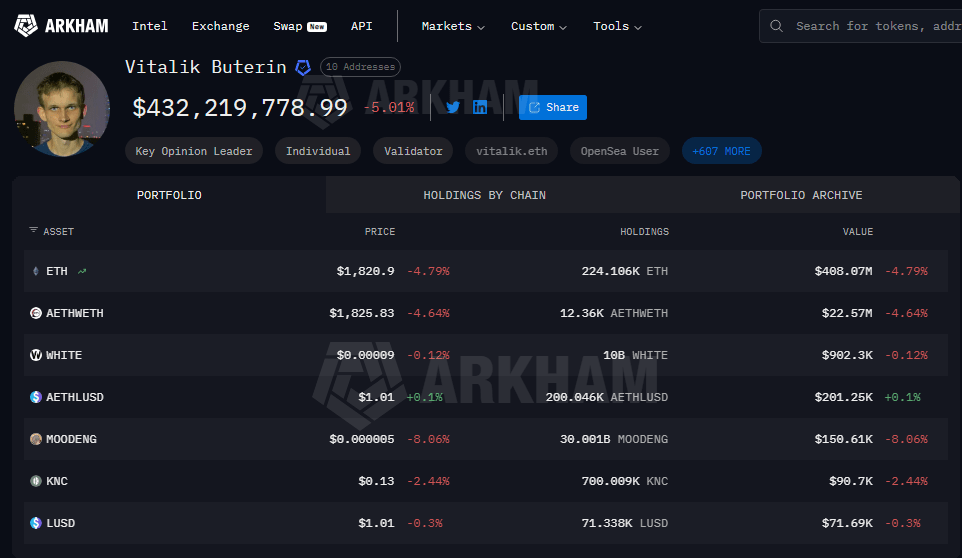Switch to Holdings By Chain tab

[x=484, y=195]
